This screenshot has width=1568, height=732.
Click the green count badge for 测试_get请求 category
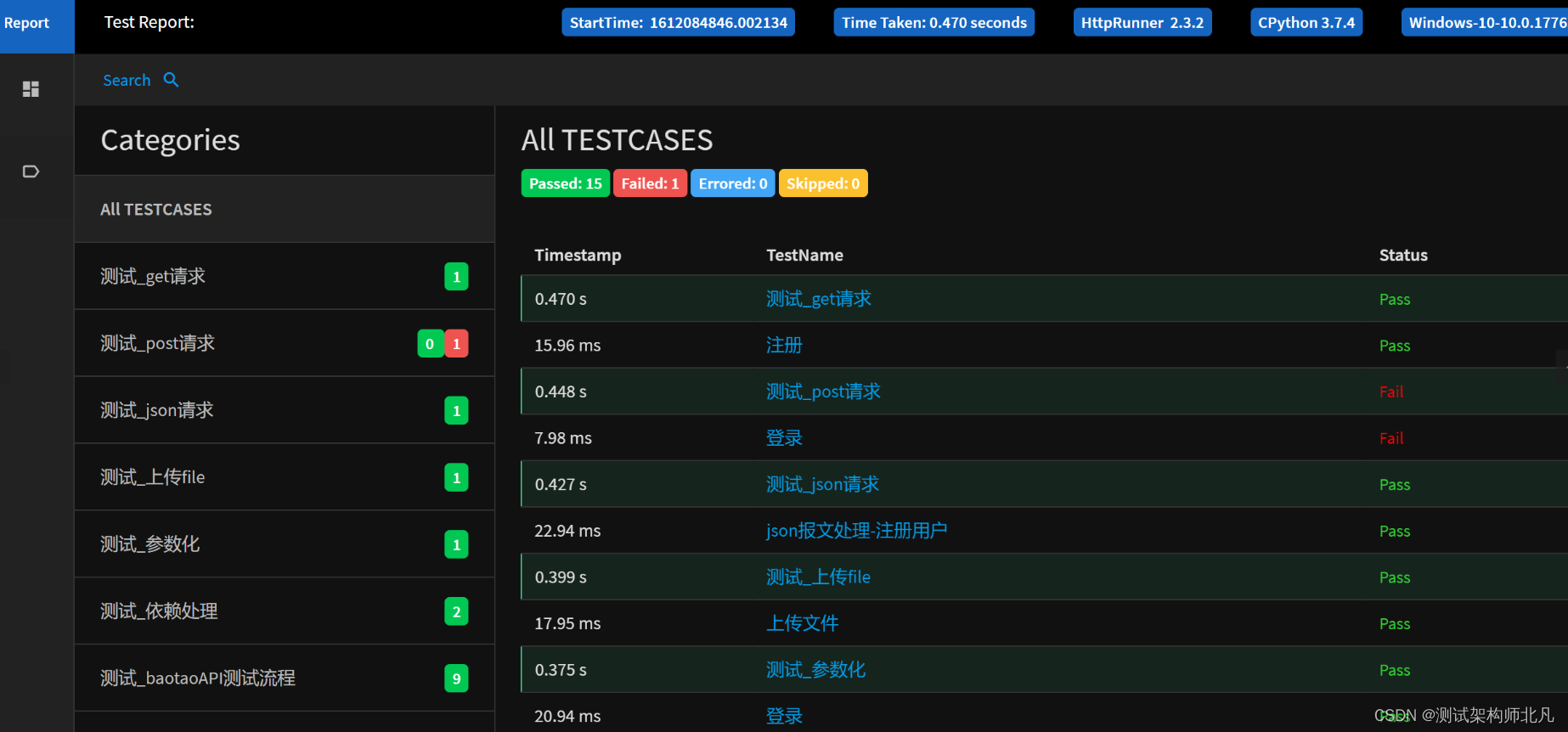(x=456, y=277)
